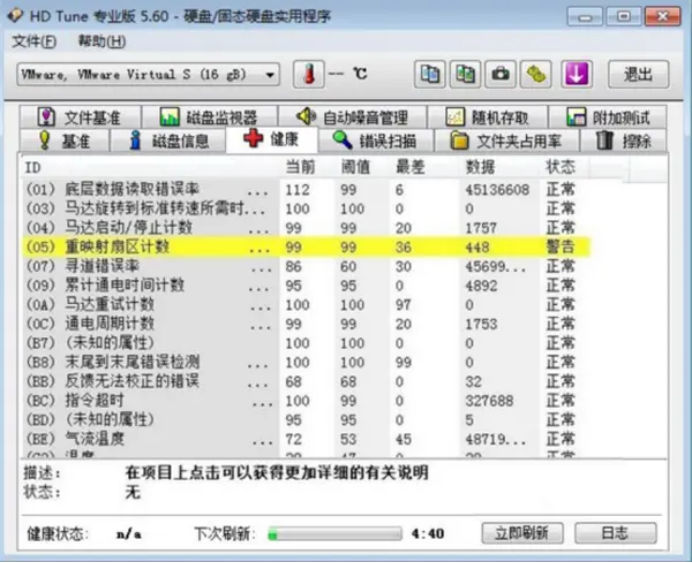
Task: Click the 警告 status in row 05
Action: click(x=560, y=247)
